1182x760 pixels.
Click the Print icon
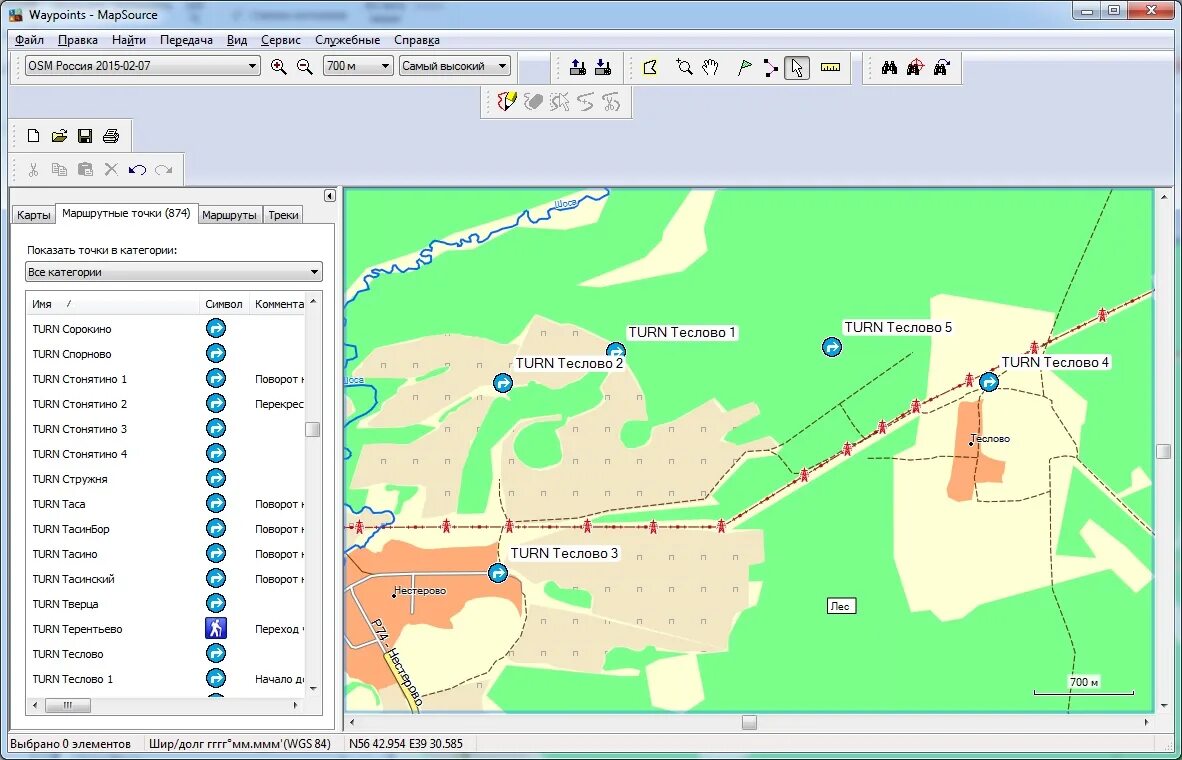(x=110, y=135)
